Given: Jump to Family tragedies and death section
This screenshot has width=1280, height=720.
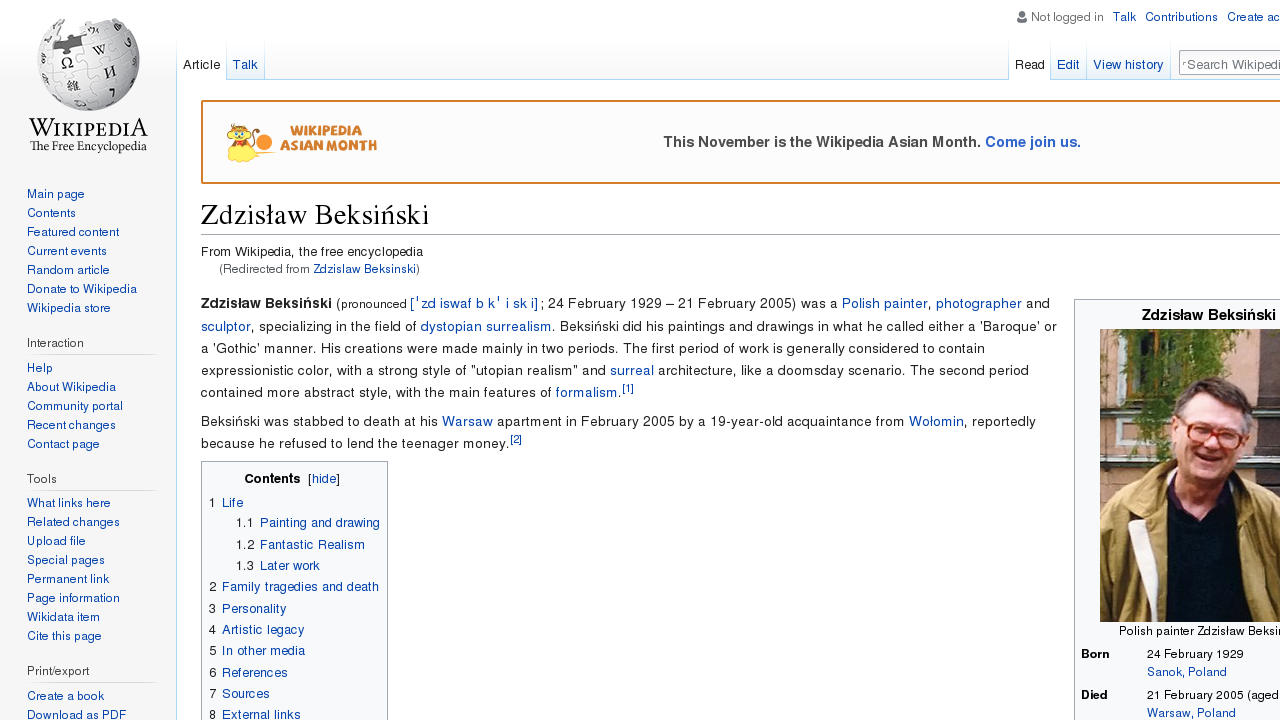Looking at the screenshot, I should pos(300,587).
